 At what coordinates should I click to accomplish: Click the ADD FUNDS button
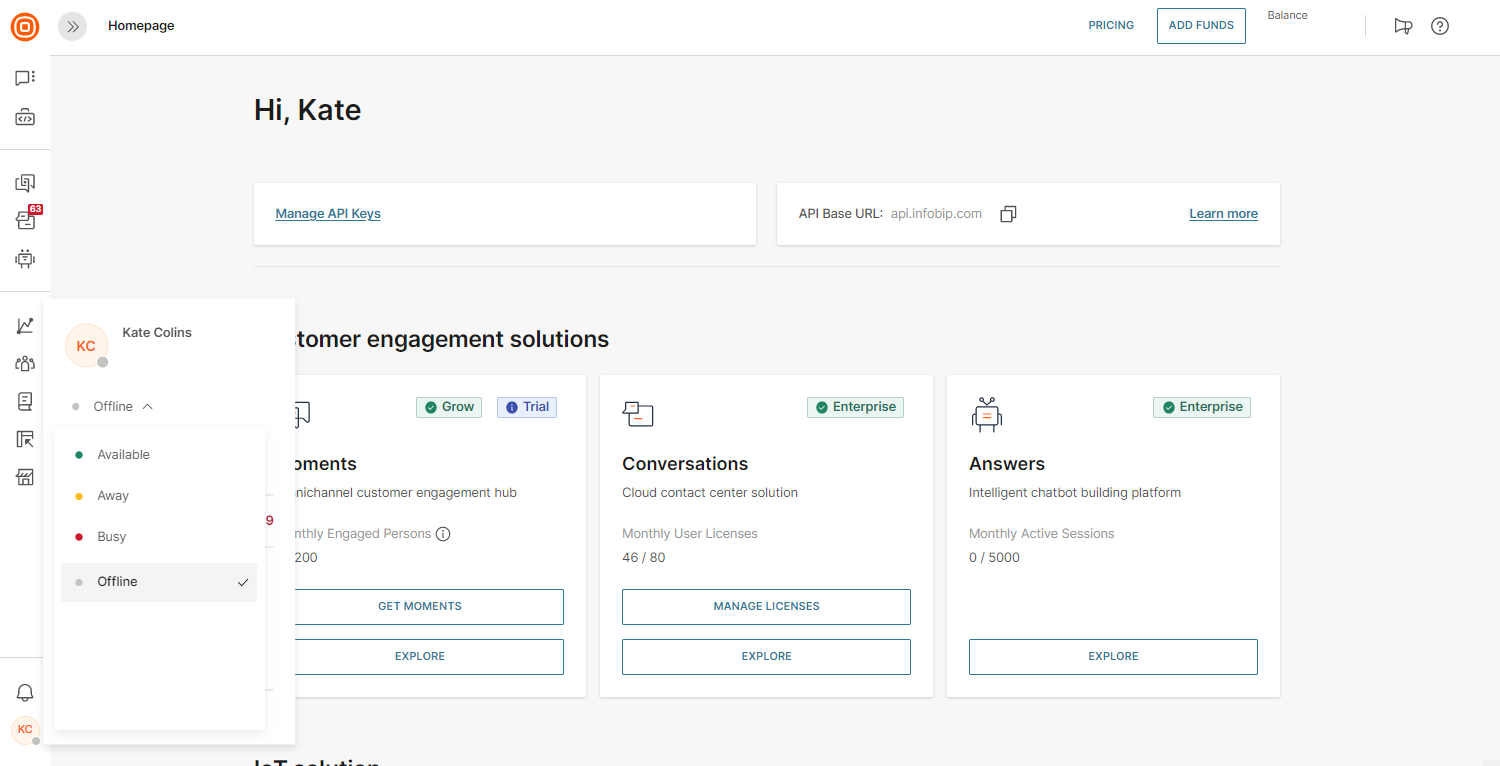click(x=1201, y=26)
